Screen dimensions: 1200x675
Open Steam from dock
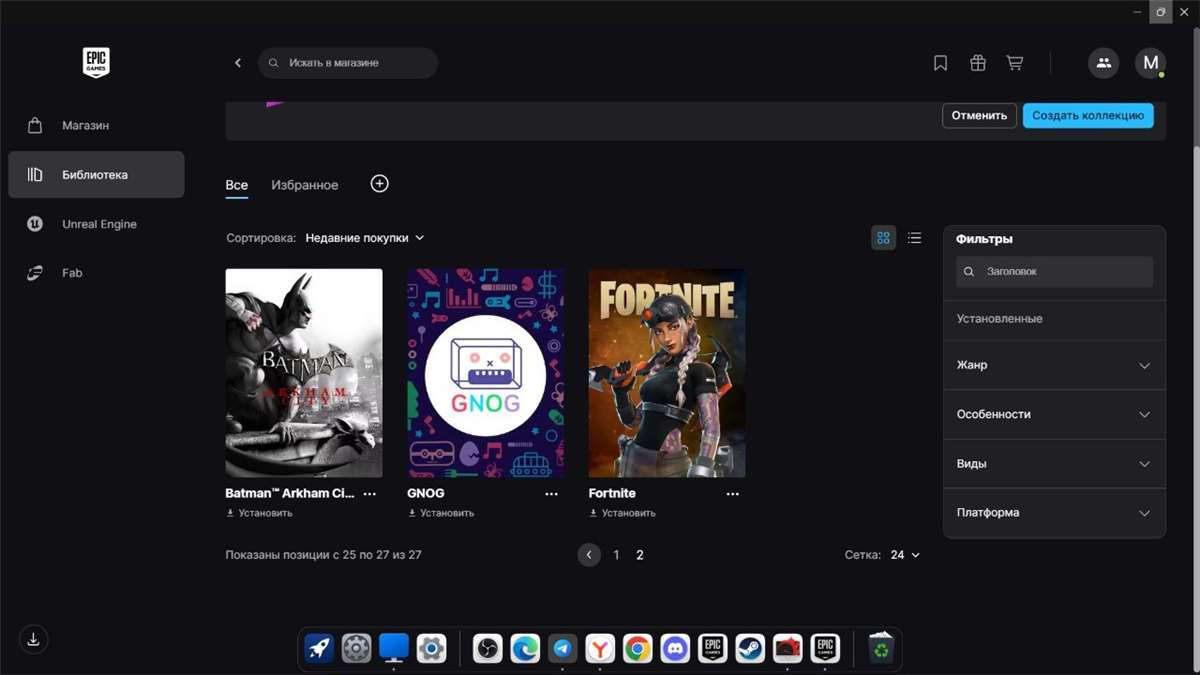[x=750, y=649]
